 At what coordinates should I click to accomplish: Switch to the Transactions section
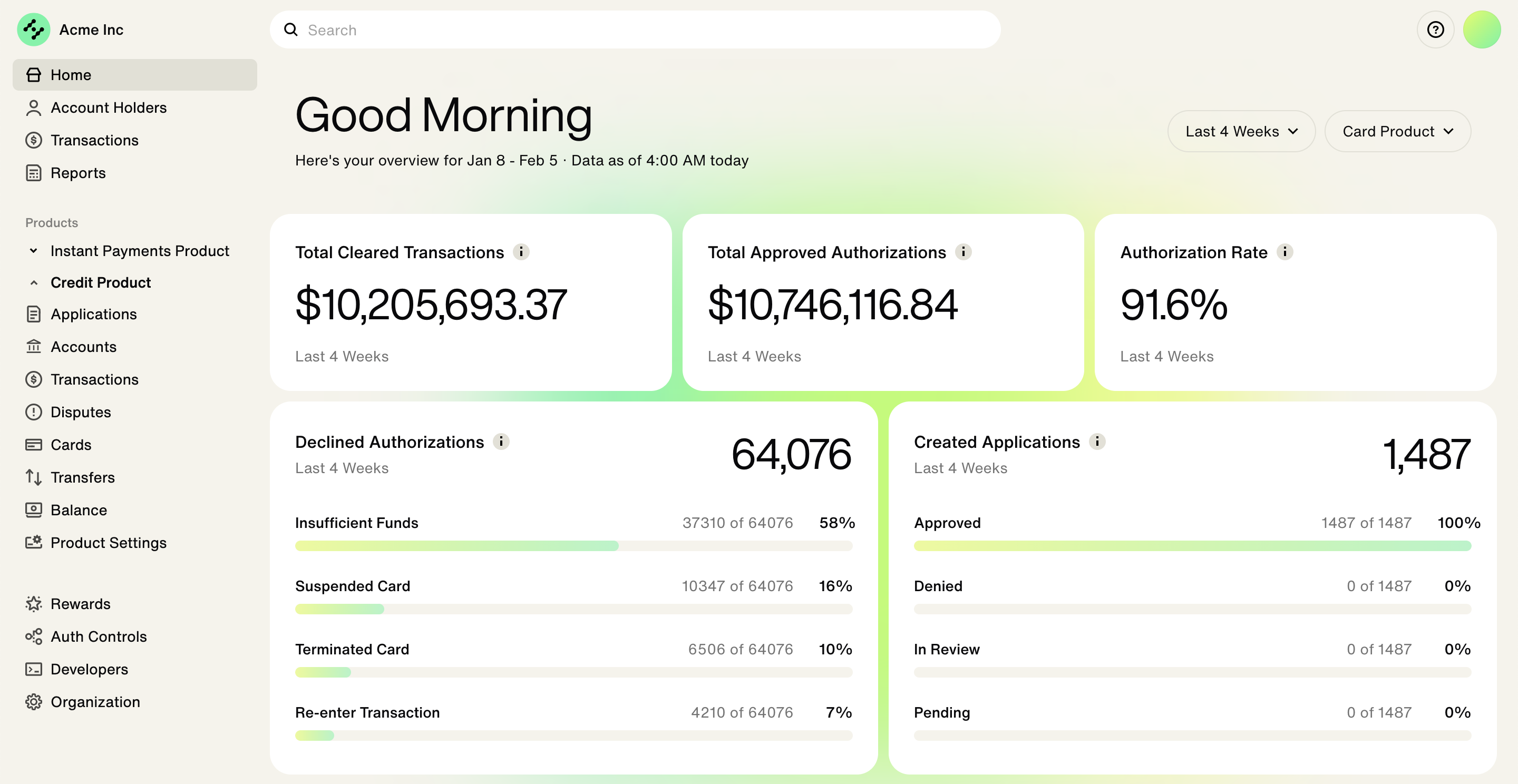coord(95,140)
